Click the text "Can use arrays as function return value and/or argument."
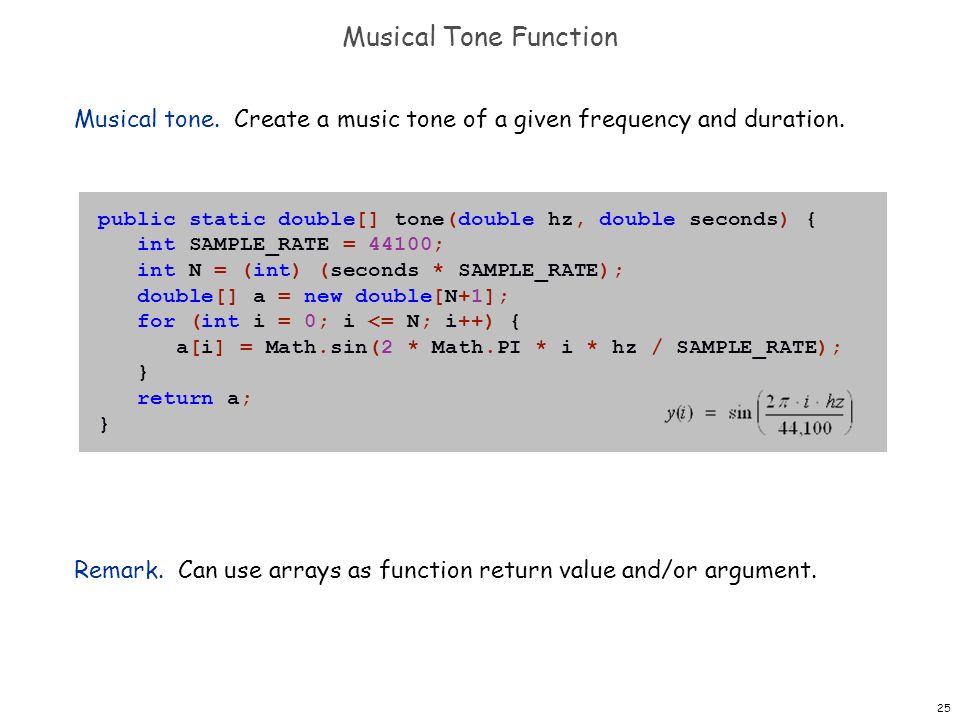The height and width of the screenshot is (720, 960). click(497, 571)
